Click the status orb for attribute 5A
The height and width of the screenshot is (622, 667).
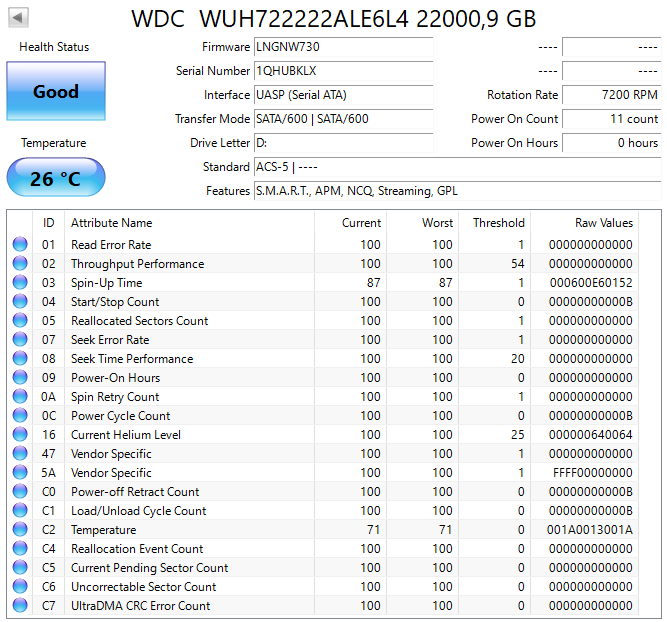[20, 472]
